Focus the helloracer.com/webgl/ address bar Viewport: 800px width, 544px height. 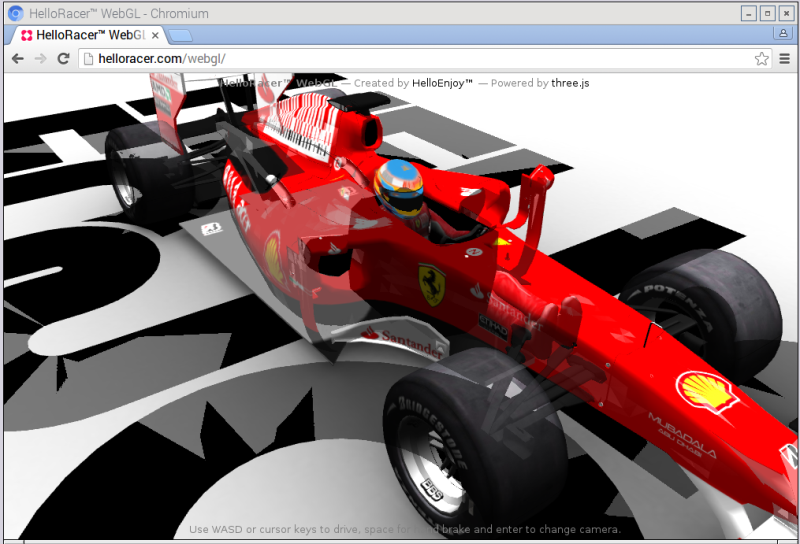click(x=424, y=59)
